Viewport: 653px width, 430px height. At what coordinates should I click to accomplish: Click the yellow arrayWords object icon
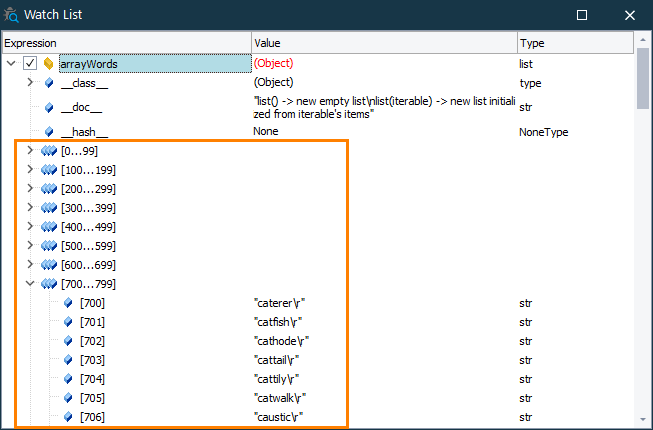(x=48, y=64)
